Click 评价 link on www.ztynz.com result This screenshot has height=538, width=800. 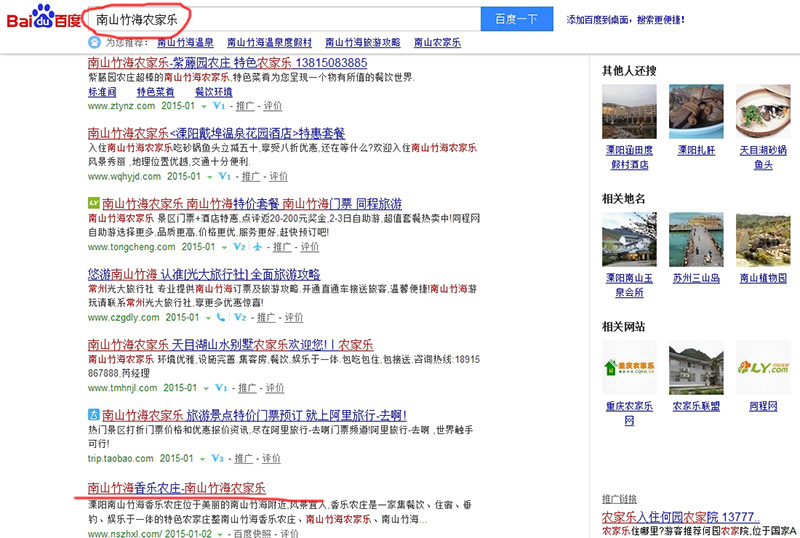click(272, 106)
